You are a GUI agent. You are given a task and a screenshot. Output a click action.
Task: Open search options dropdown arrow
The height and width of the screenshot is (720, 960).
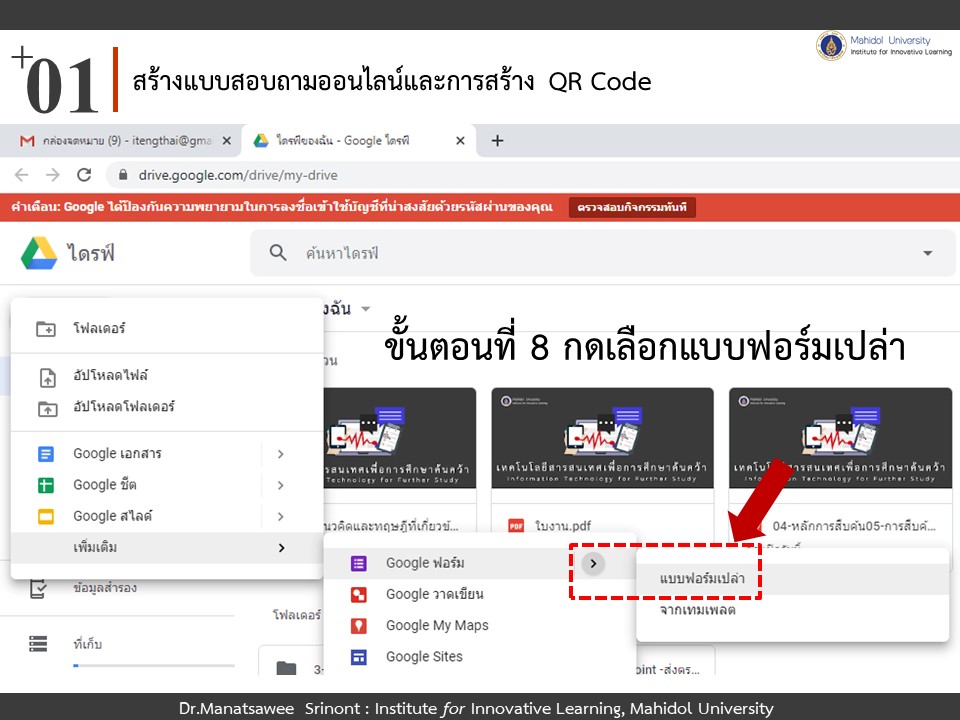[x=927, y=254]
